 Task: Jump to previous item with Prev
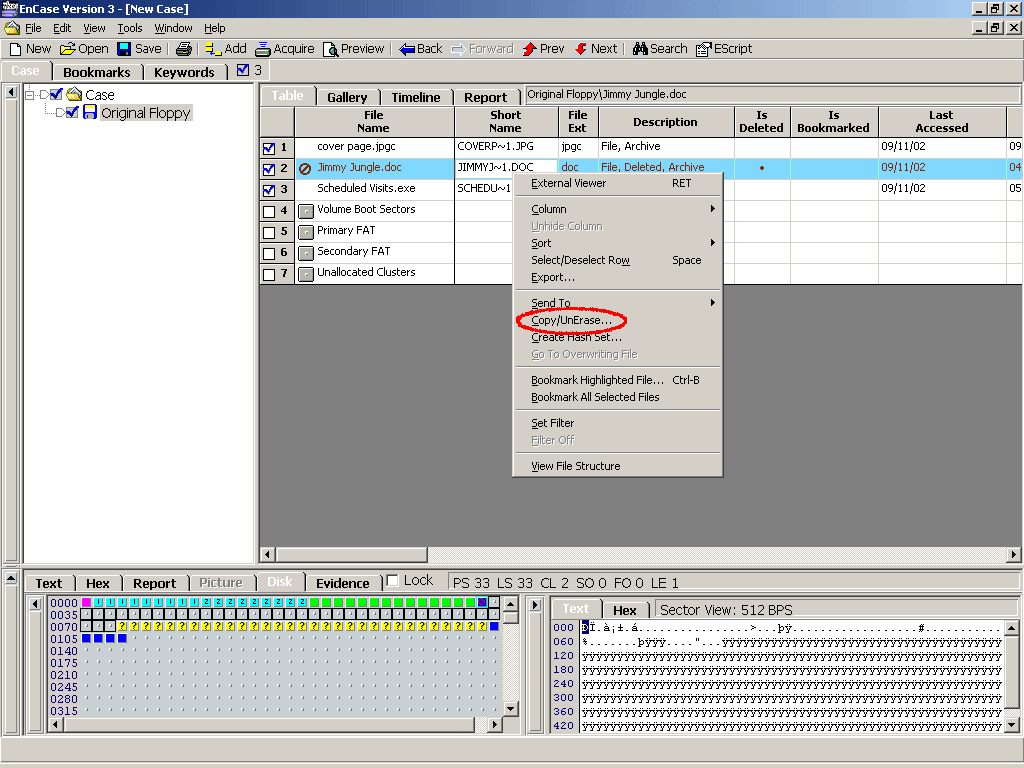530,49
